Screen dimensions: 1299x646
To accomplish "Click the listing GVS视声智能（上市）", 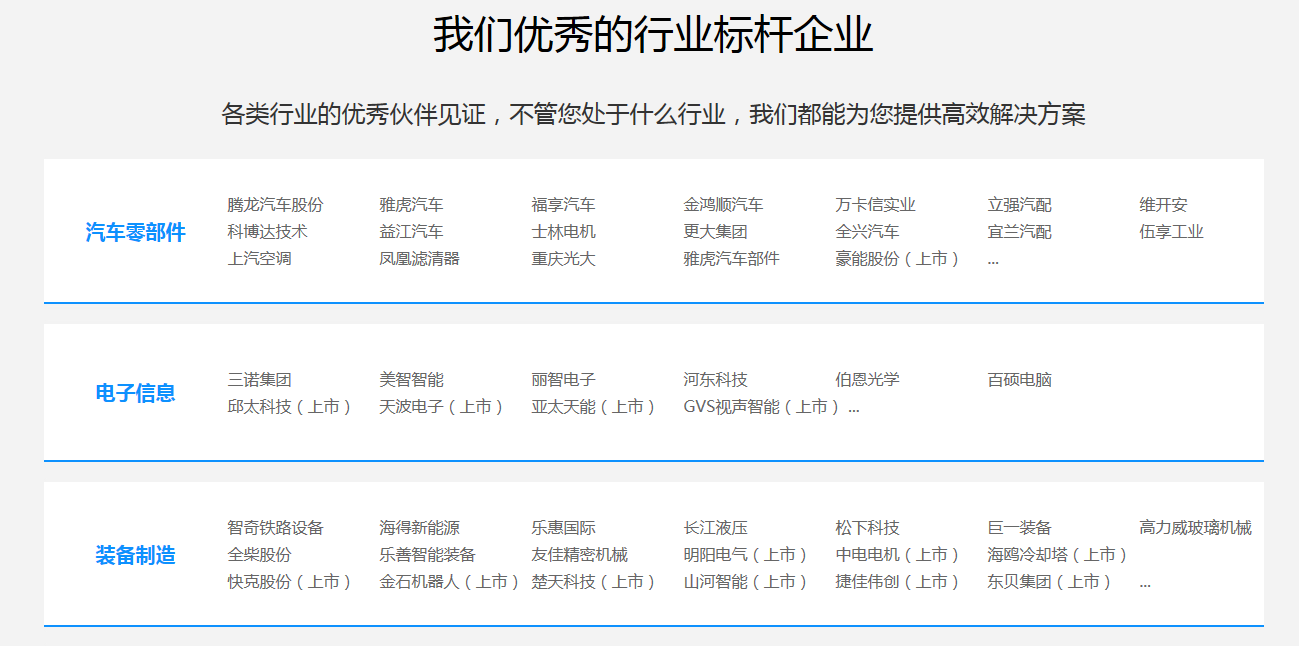I will (763, 407).
